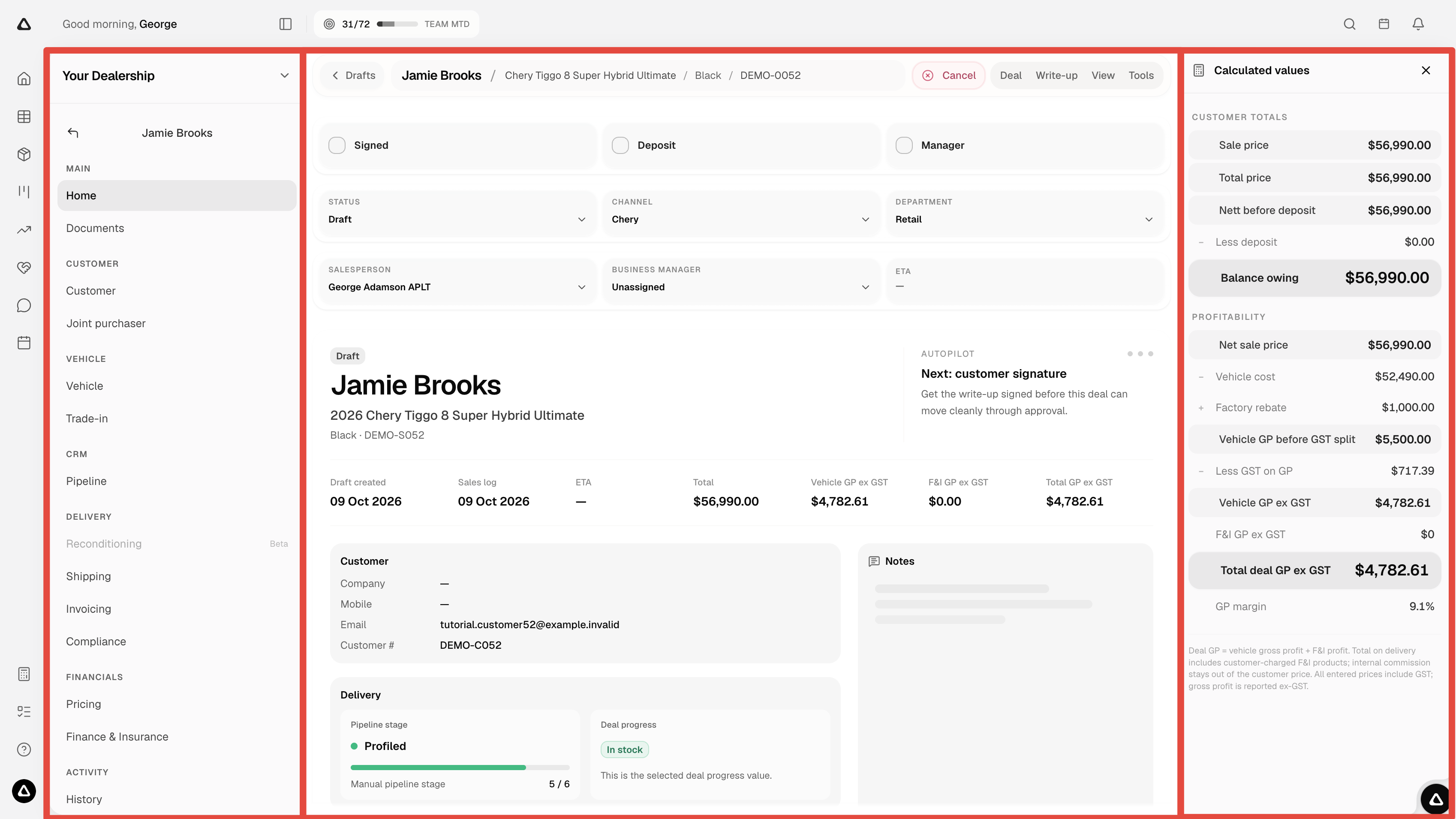Open the handshake heart icon in rail
The height and width of the screenshot is (819, 1456).
click(24, 267)
